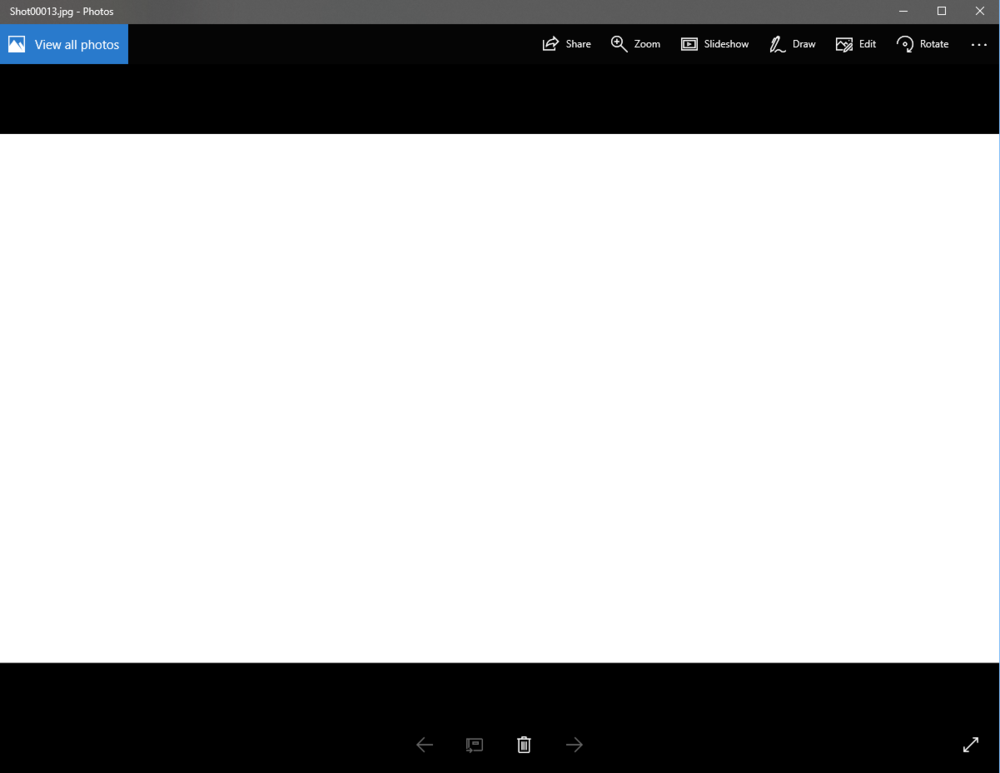Screen dimensions: 1000x773
Task: Click the View all photos button
Action: pyautogui.click(x=64, y=44)
